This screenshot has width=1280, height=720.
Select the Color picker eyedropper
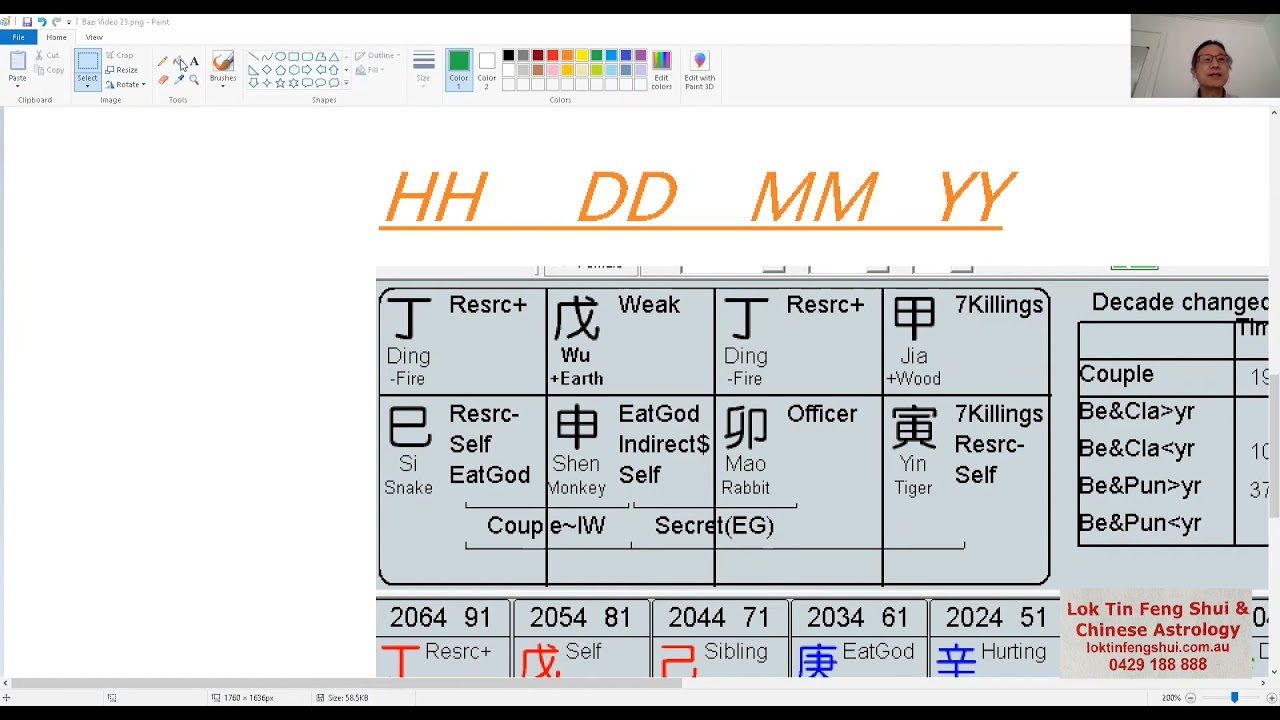coord(178,79)
